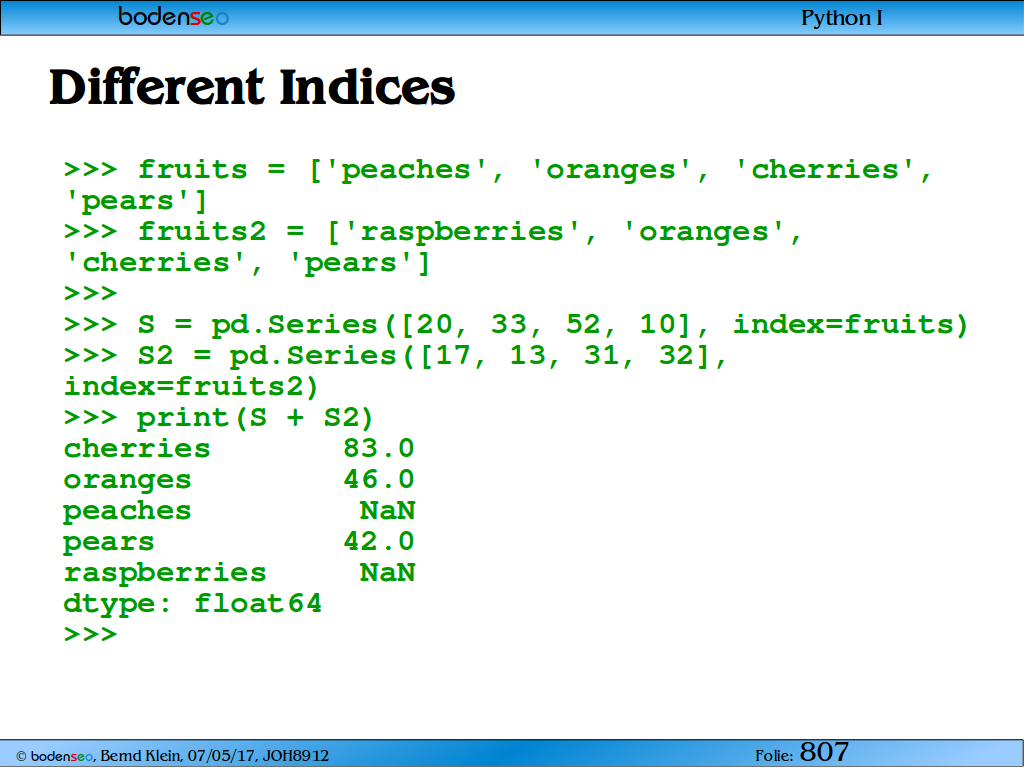Click the value 46.0
The height and width of the screenshot is (768, 1024).
coord(379,479)
